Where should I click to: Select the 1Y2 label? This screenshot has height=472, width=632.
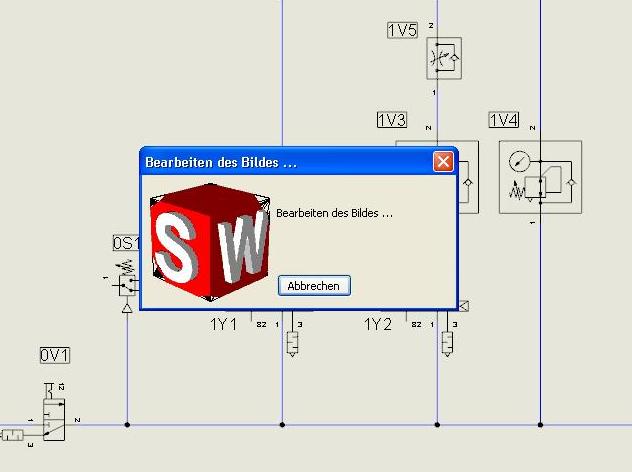click(378, 324)
